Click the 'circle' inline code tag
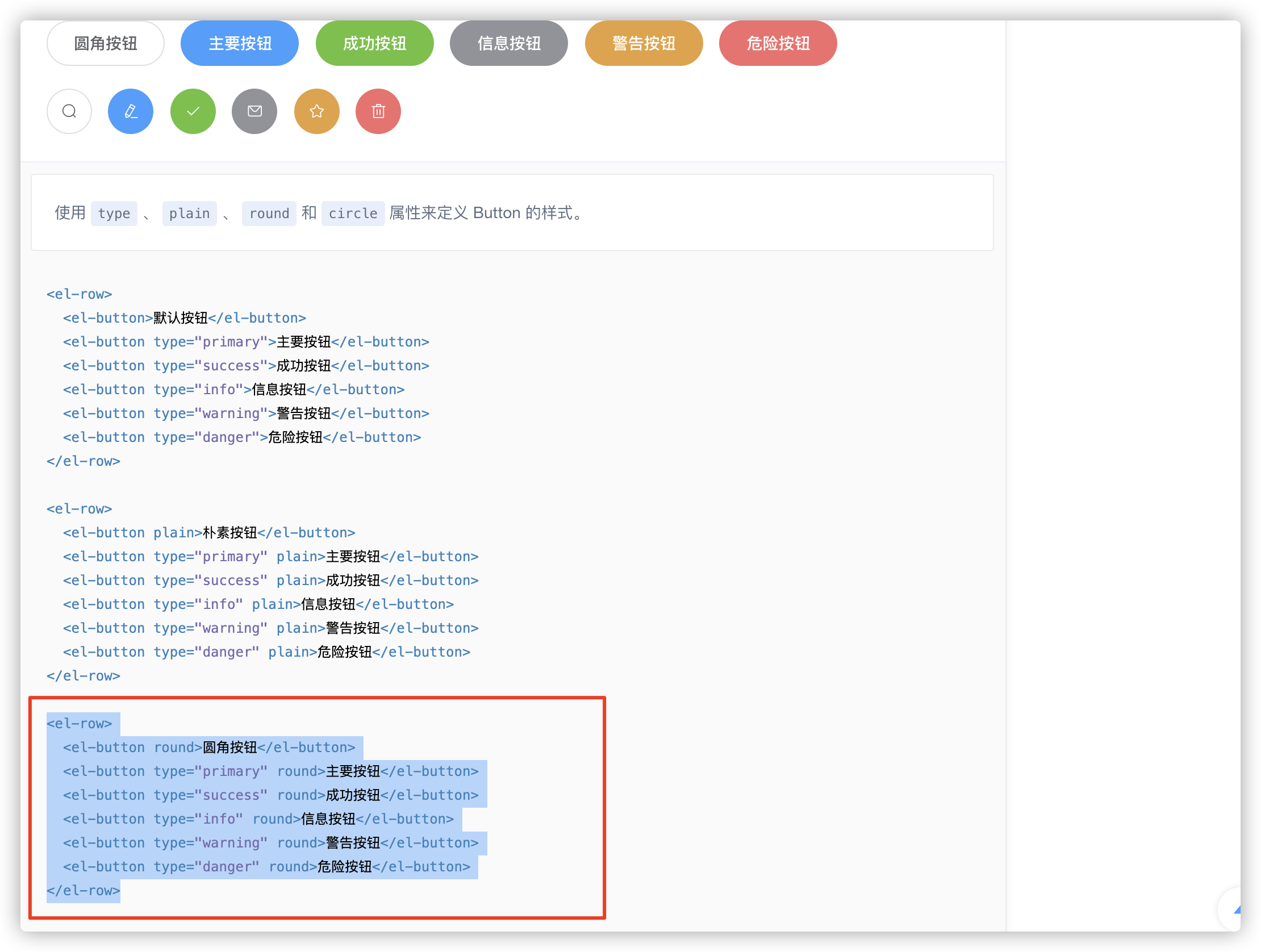 click(353, 214)
